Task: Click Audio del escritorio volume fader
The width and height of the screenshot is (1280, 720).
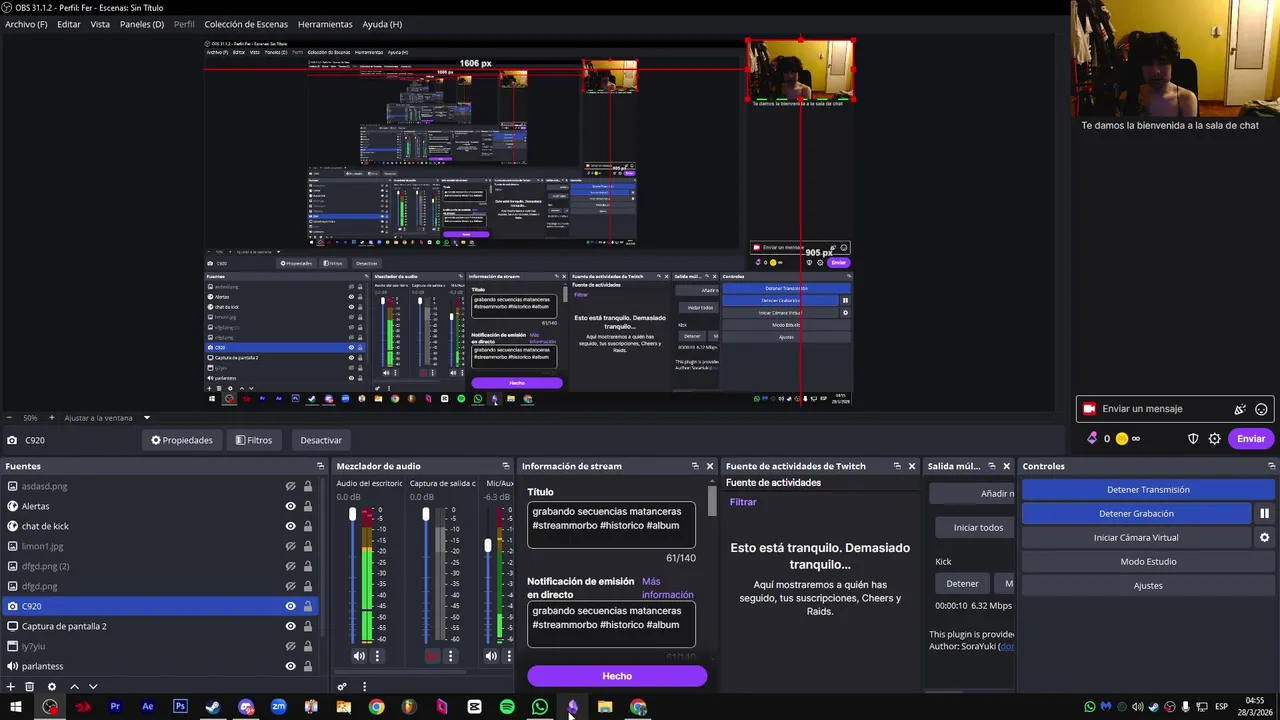Action: point(352,514)
